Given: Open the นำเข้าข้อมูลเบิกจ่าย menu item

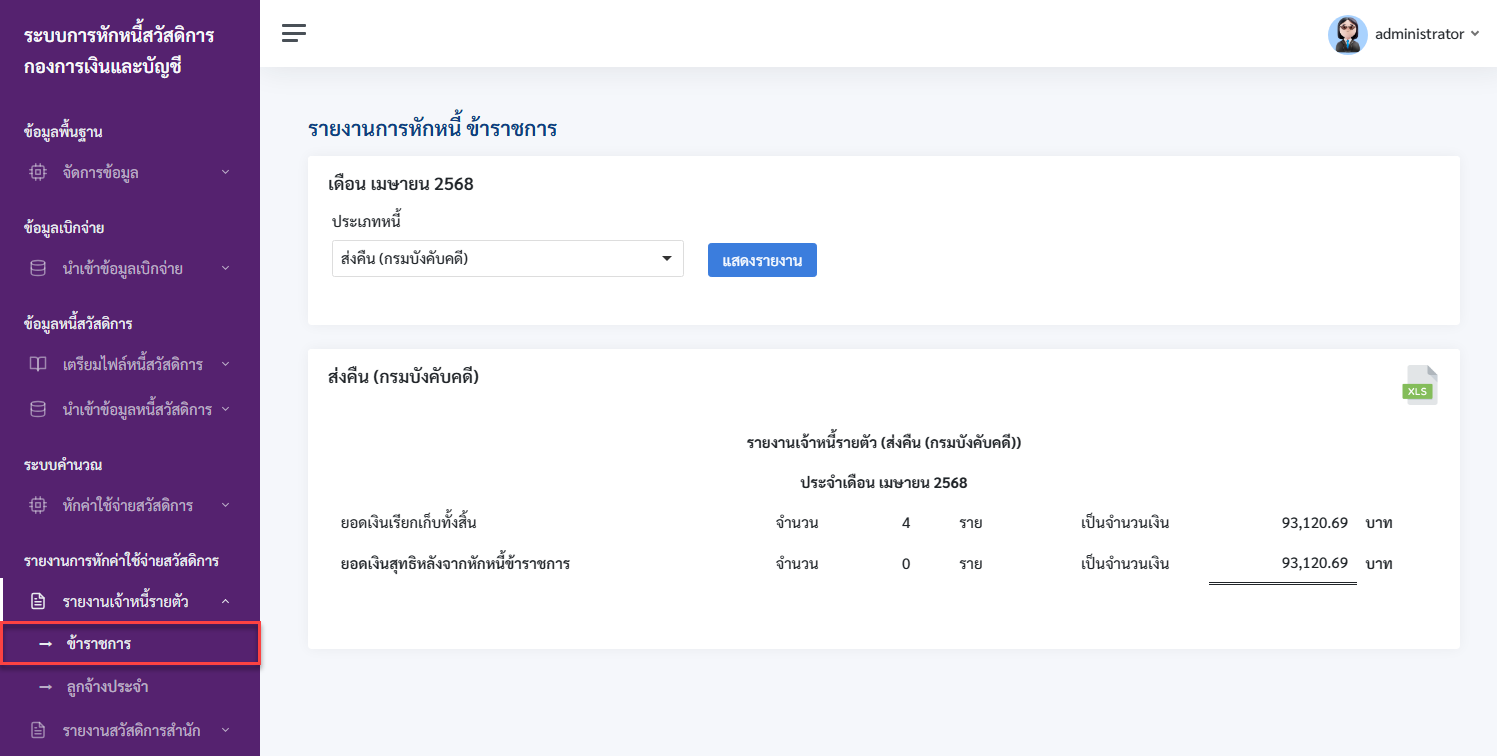Looking at the screenshot, I should pos(130,268).
